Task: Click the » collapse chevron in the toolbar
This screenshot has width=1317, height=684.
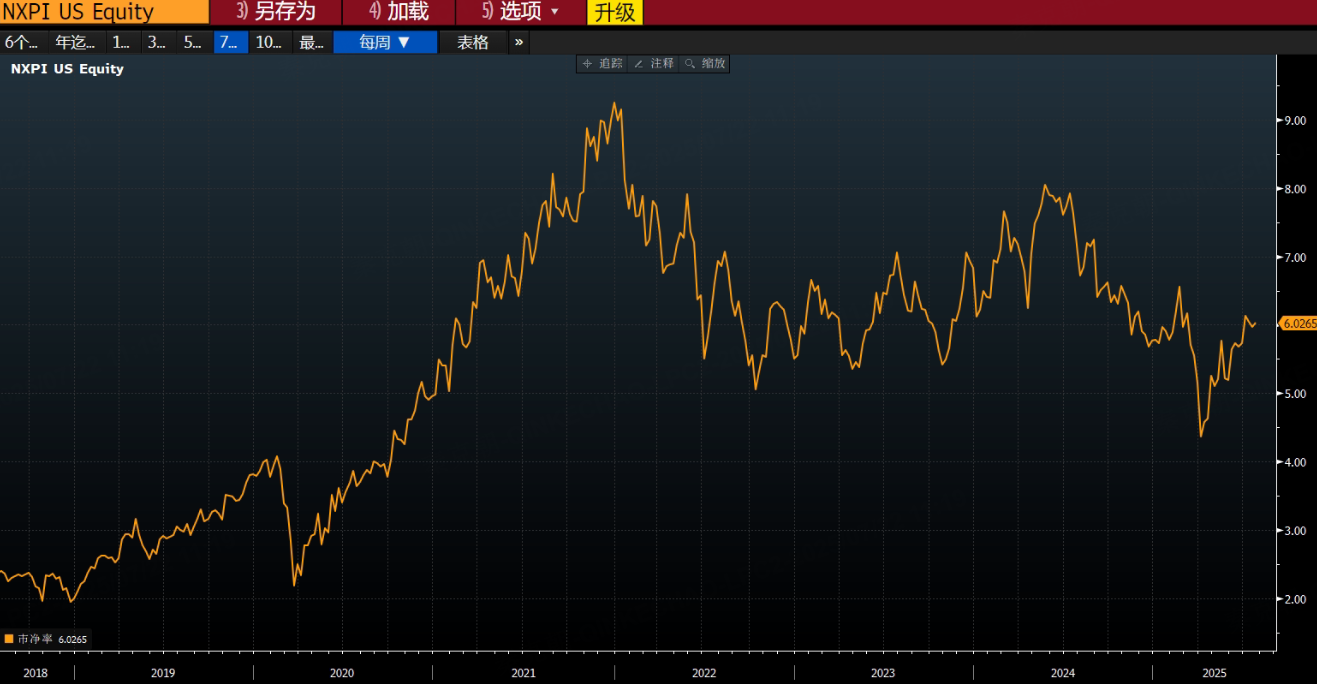Action: (x=518, y=42)
